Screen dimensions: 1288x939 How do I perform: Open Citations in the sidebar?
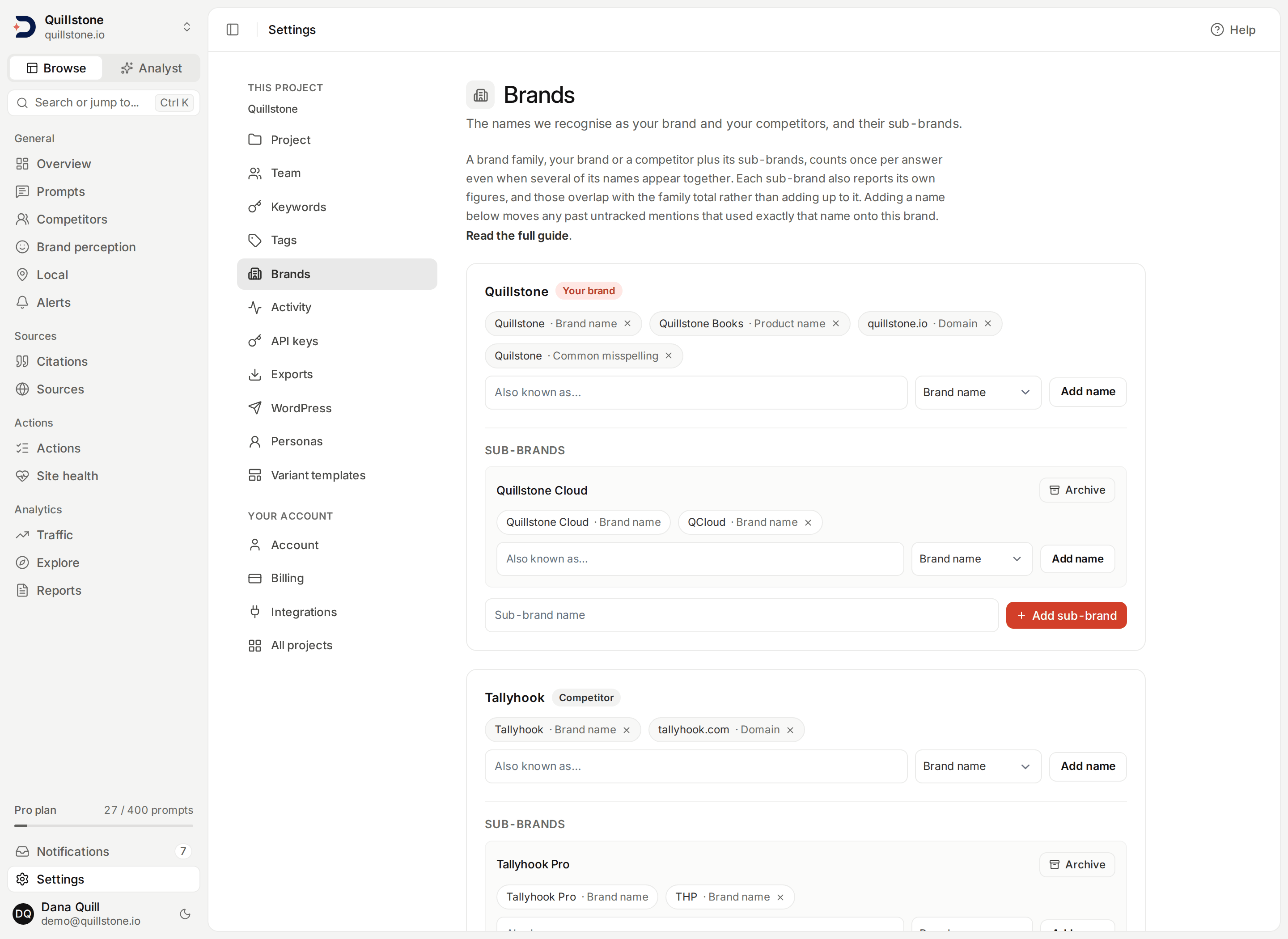coord(104,361)
